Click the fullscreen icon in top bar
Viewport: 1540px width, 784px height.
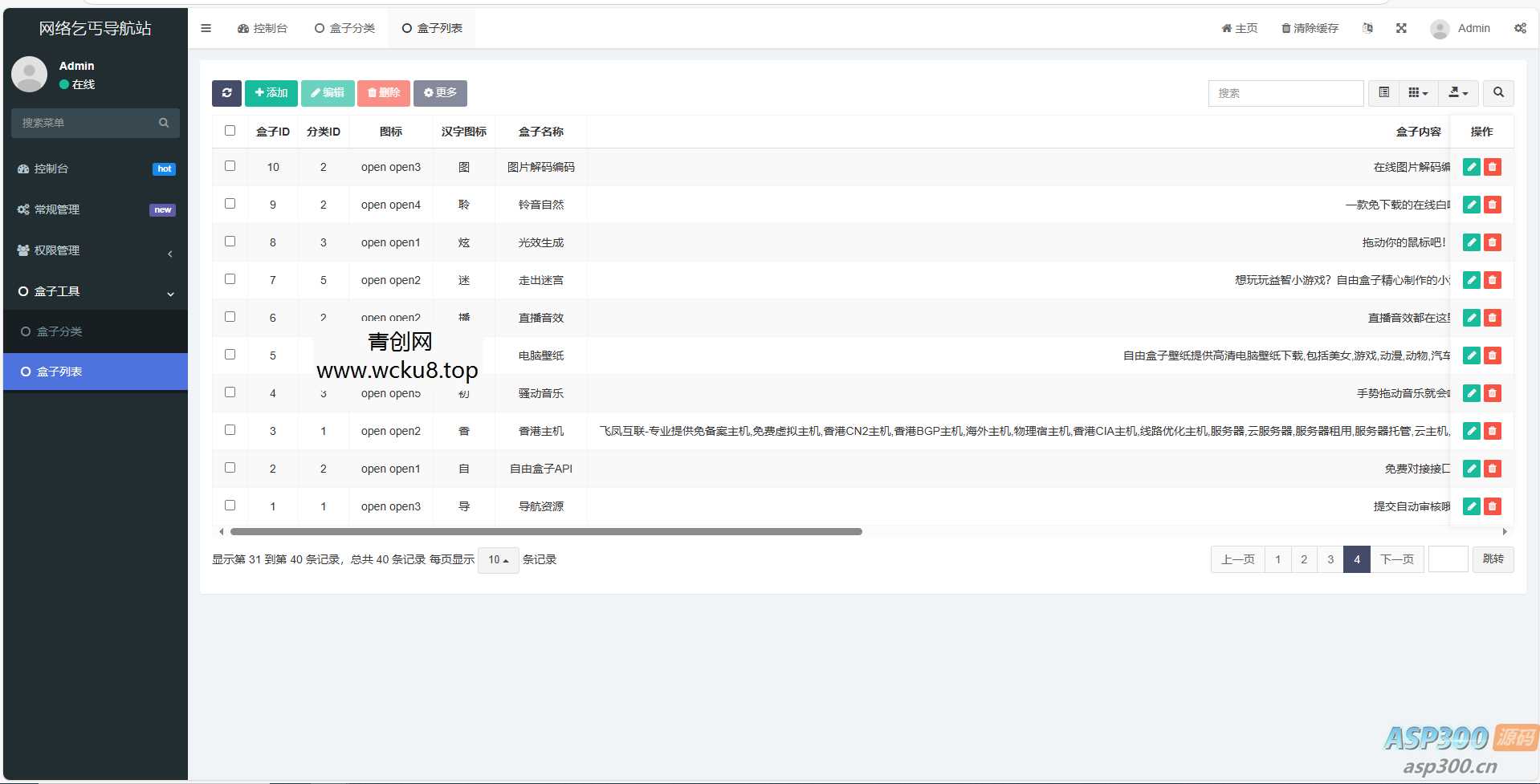pyautogui.click(x=1401, y=28)
